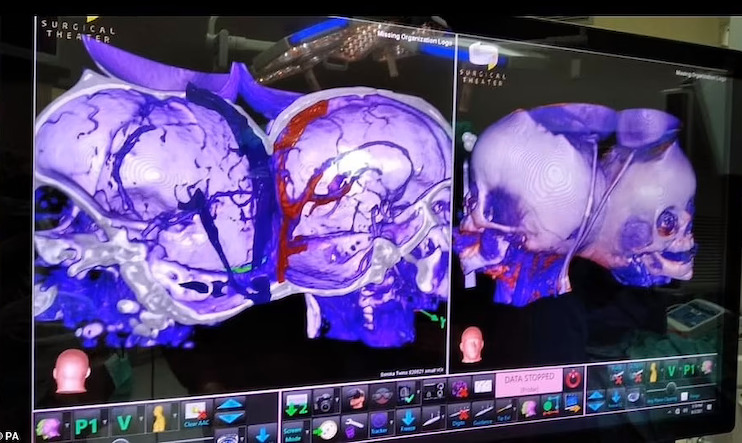Click the yellow-tipped probe icon
742x443 pixels.
click(x=504, y=410)
